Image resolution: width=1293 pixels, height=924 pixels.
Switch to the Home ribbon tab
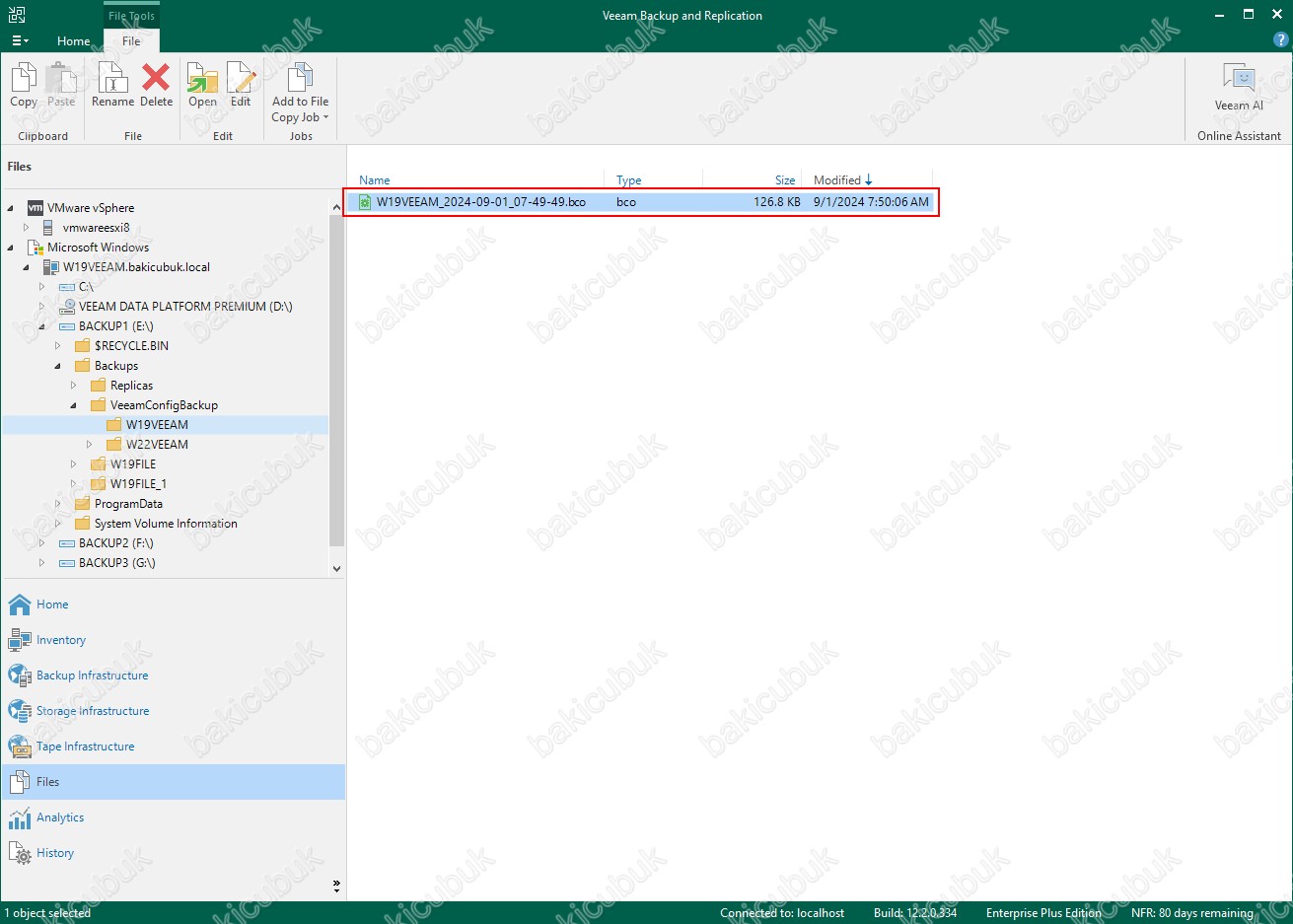pyautogui.click(x=73, y=40)
